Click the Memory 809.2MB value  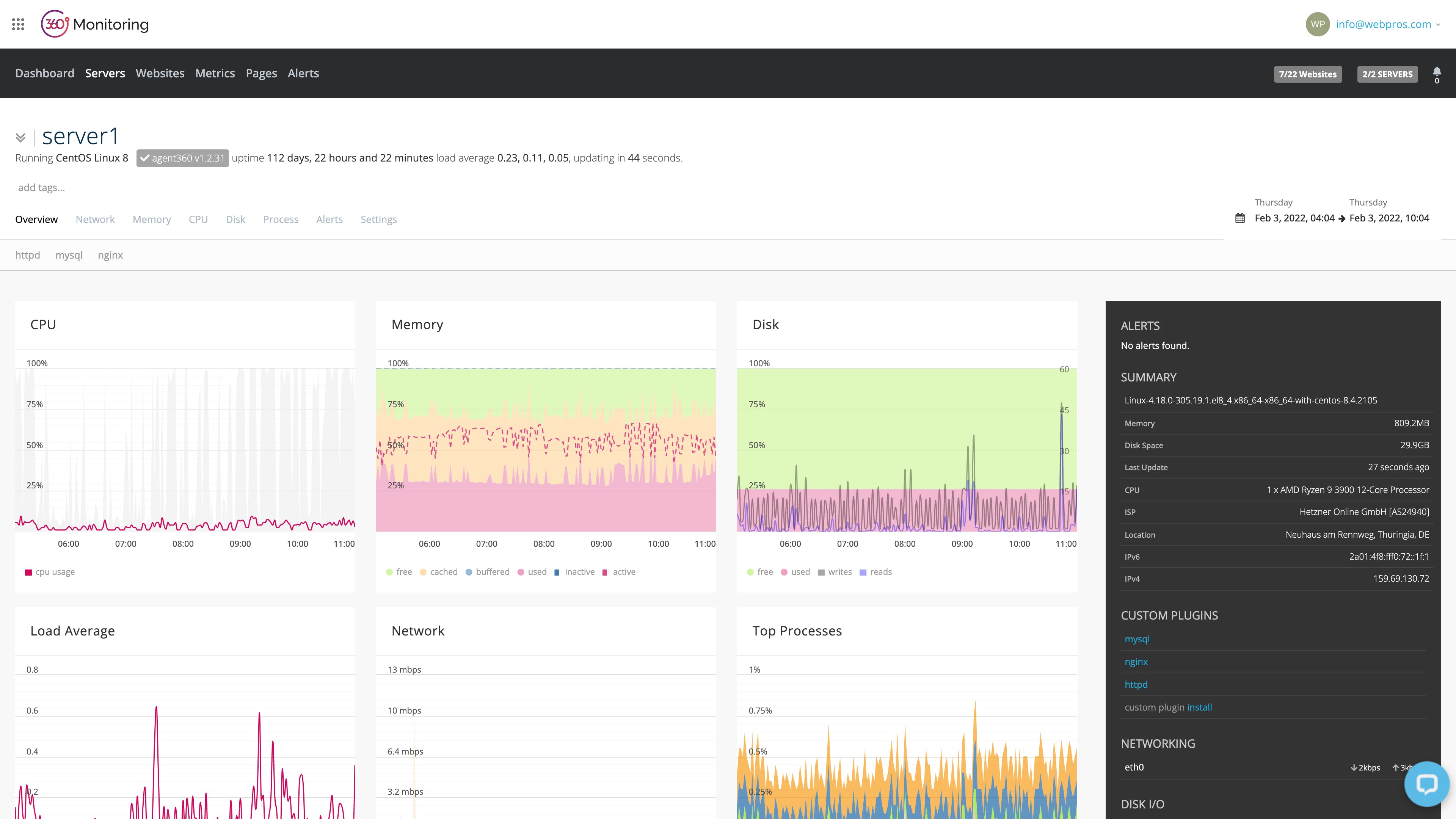tap(1411, 424)
